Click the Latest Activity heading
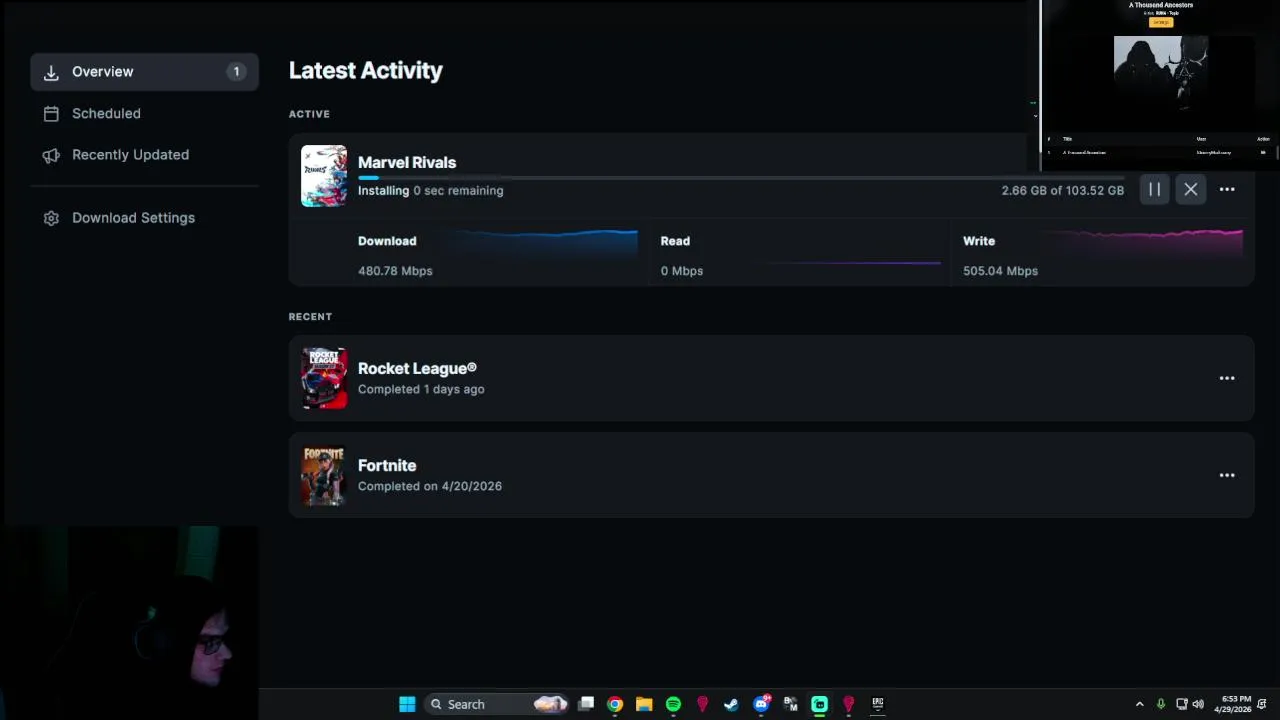This screenshot has width=1280, height=720. [366, 70]
